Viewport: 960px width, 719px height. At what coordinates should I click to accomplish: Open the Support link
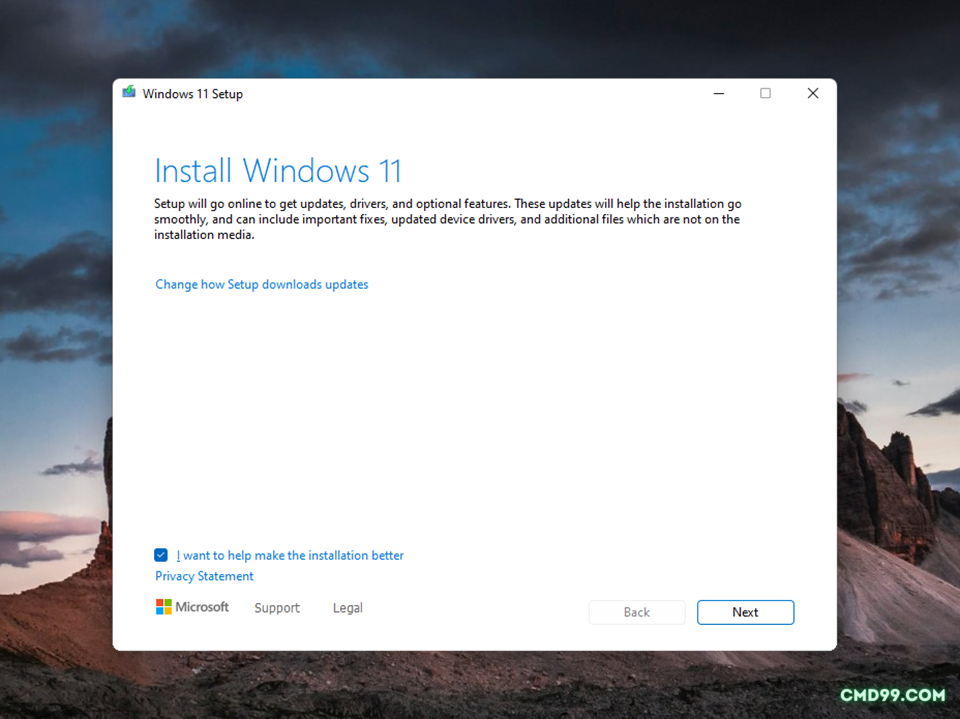(x=277, y=608)
